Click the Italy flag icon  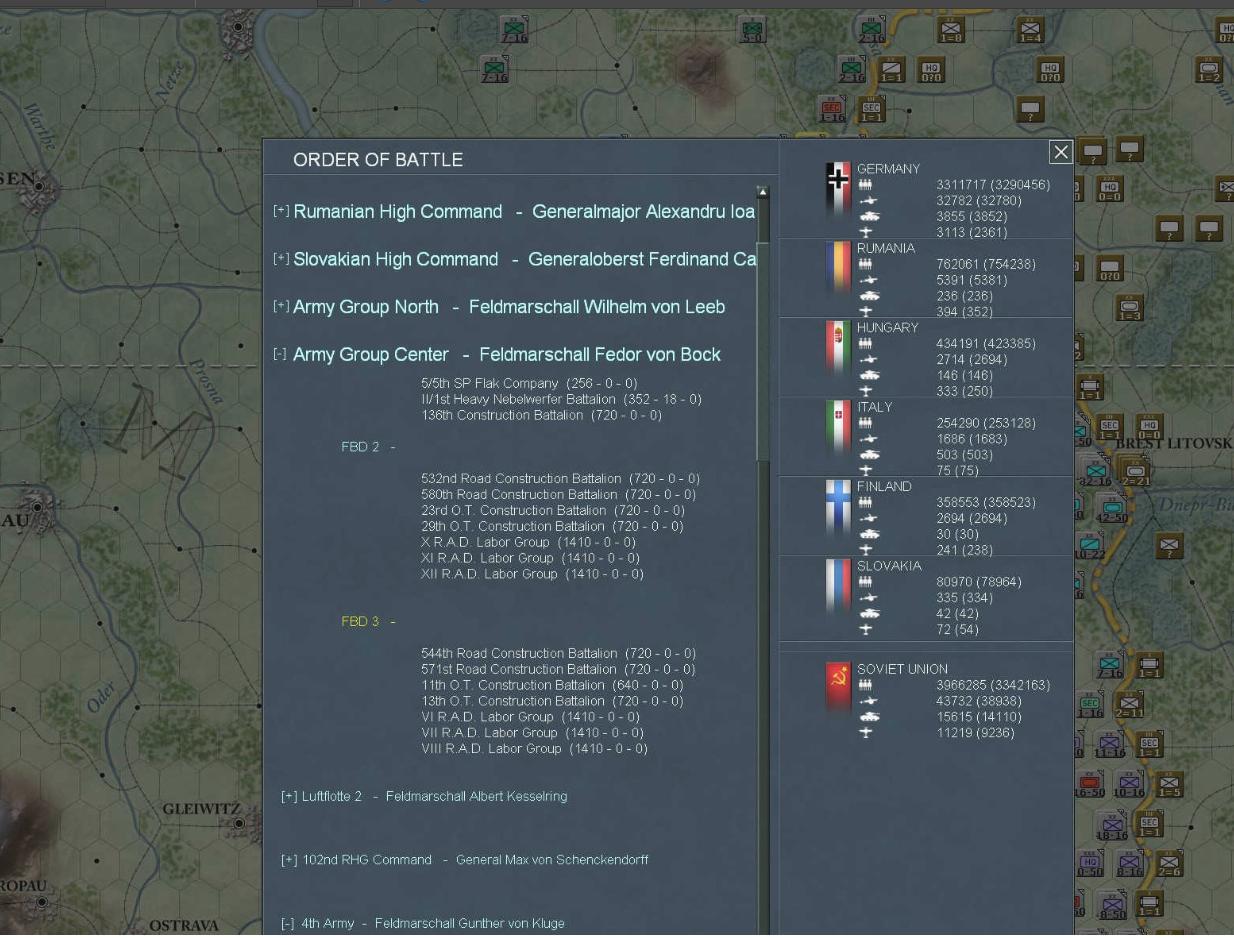pyautogui.click(x=838, y=427)
